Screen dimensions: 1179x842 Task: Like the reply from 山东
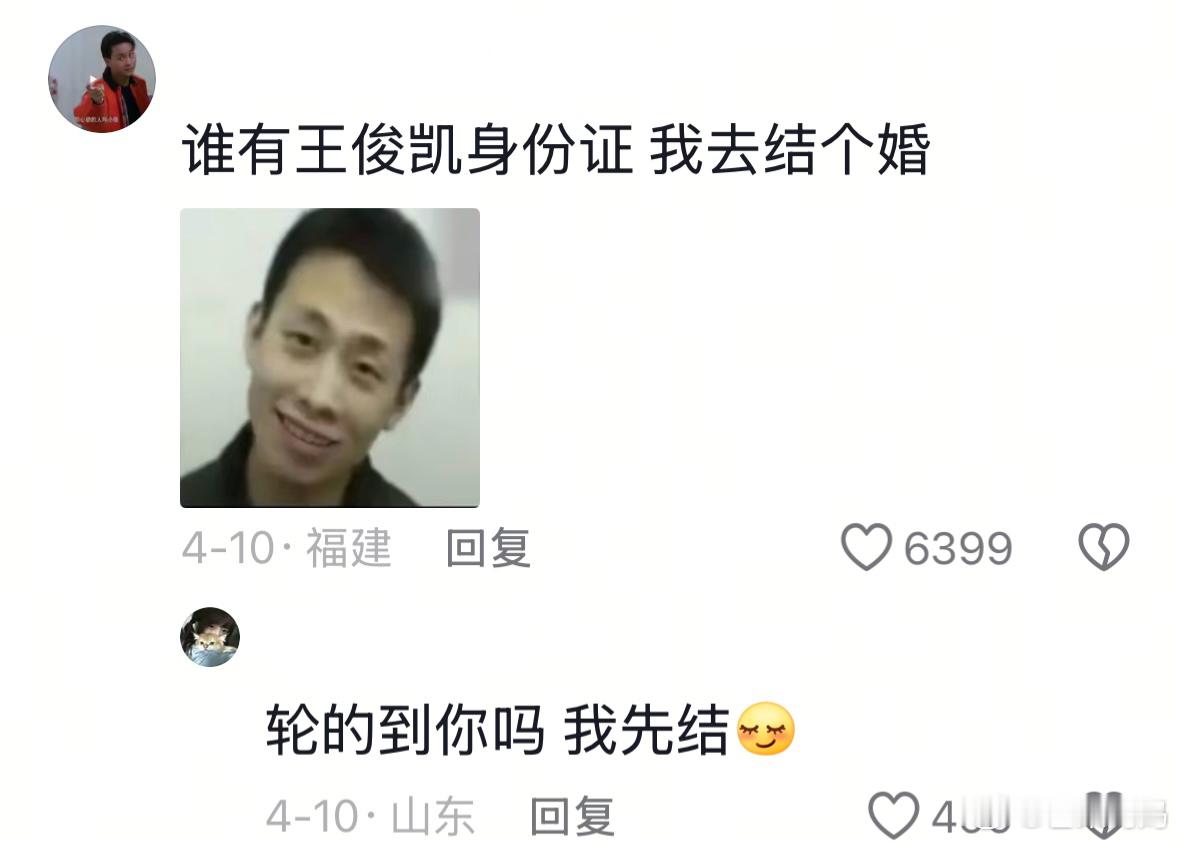pyautogui.click(x=893, y=816)
